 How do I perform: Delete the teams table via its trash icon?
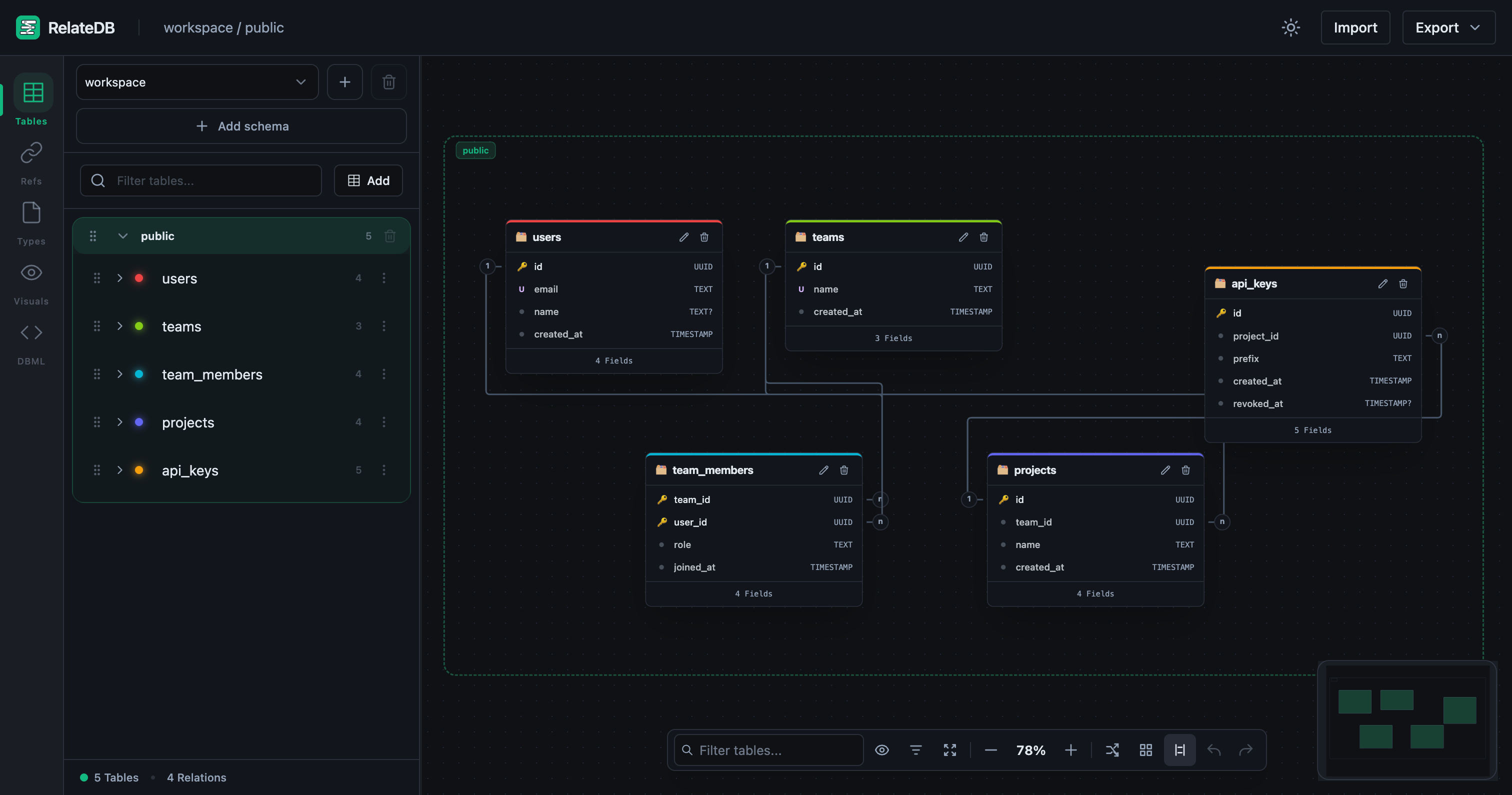[x=983, y=237]
